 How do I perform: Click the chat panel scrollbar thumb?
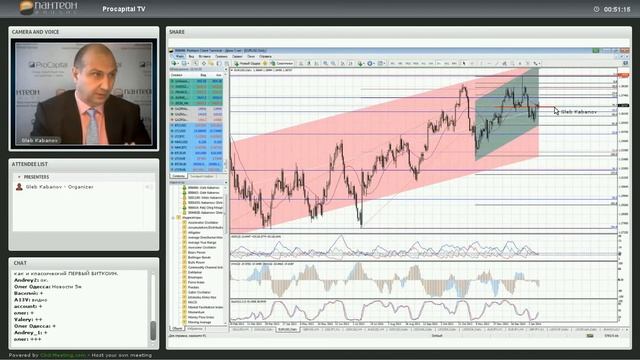(153, 330)
